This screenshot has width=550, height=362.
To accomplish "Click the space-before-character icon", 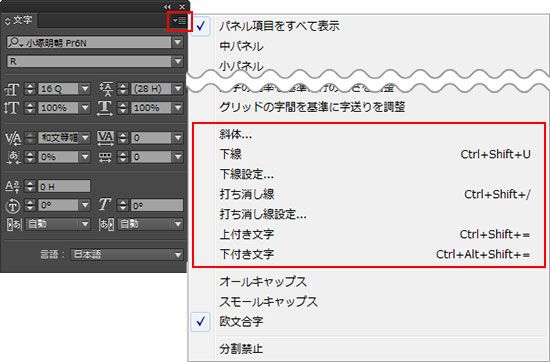I will (x=14, y=224).
